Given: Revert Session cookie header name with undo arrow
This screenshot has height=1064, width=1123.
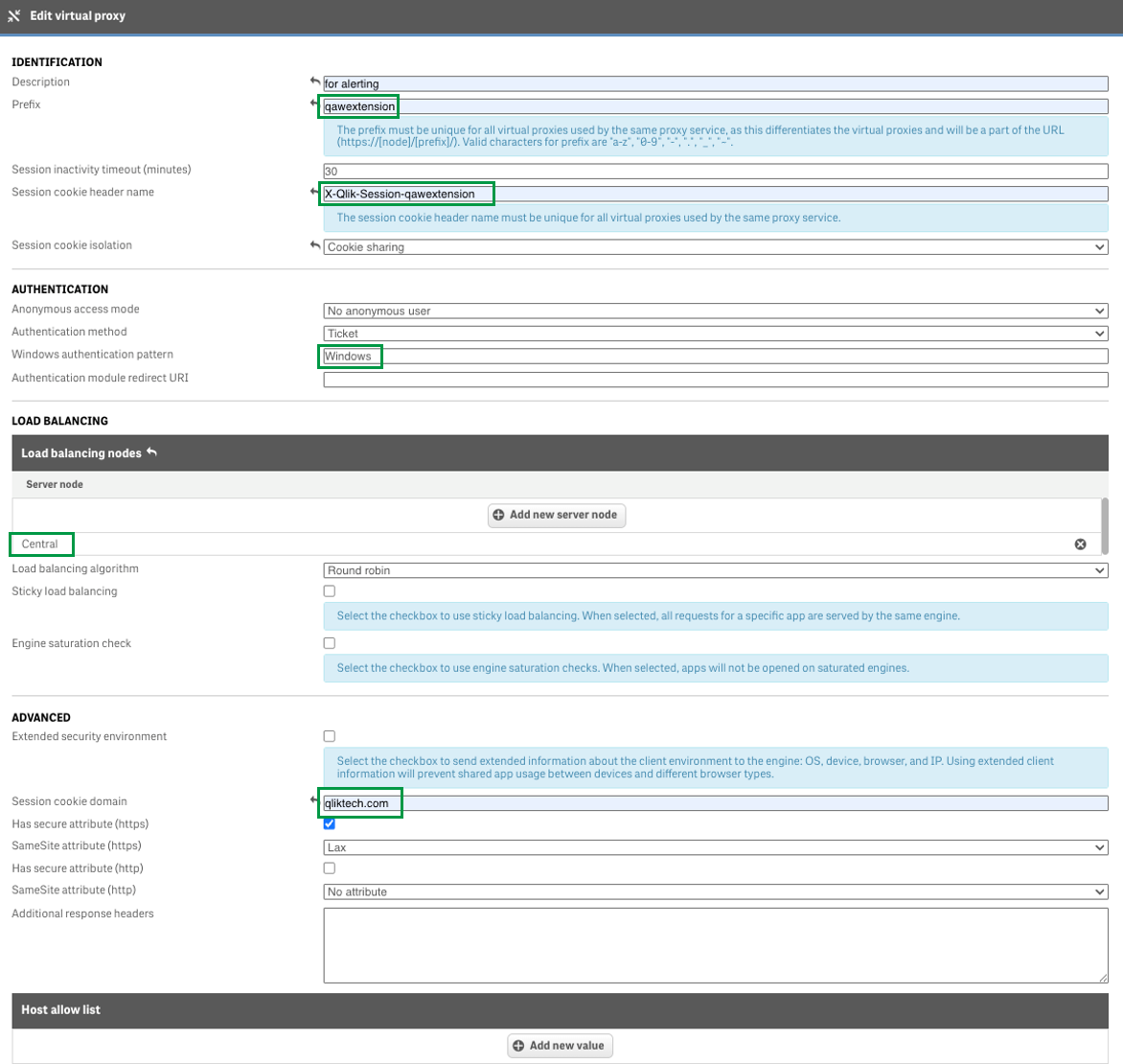Looking at the screenshot, I should (x=314, y=189).
